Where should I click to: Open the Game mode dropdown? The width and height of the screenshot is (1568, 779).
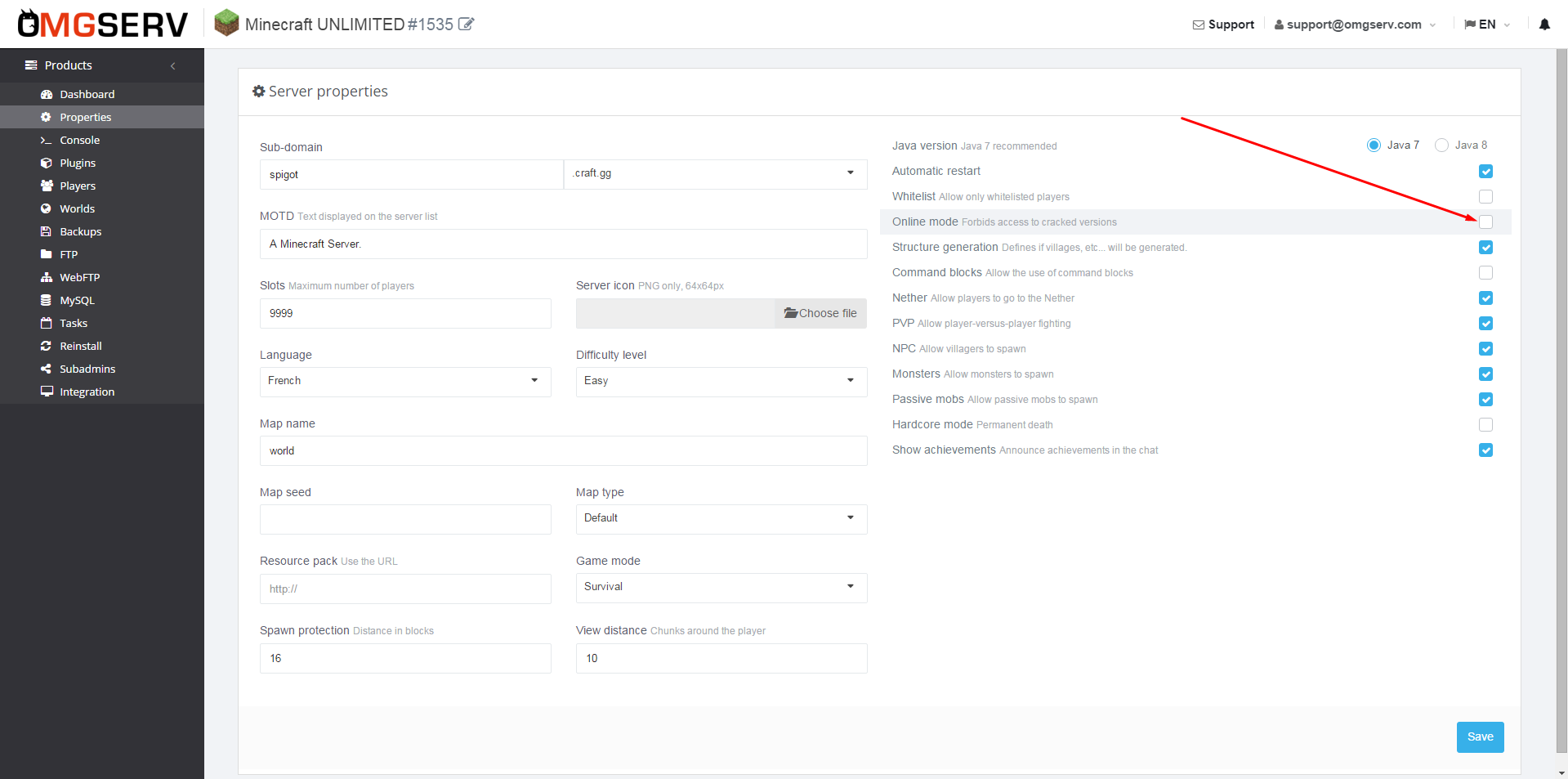pyautogui.click(x=721, y=588)
